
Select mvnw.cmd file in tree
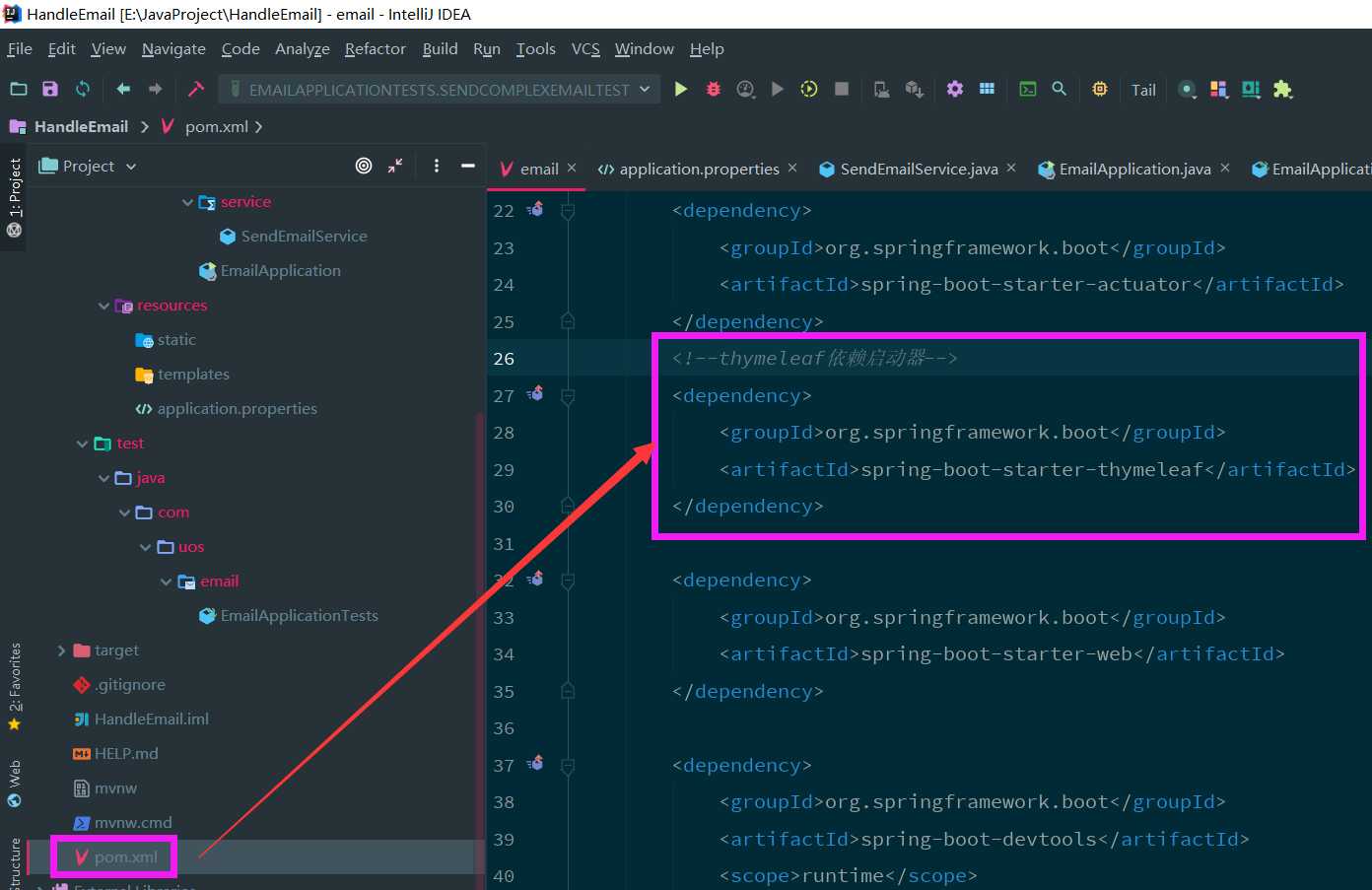[133, 822]
